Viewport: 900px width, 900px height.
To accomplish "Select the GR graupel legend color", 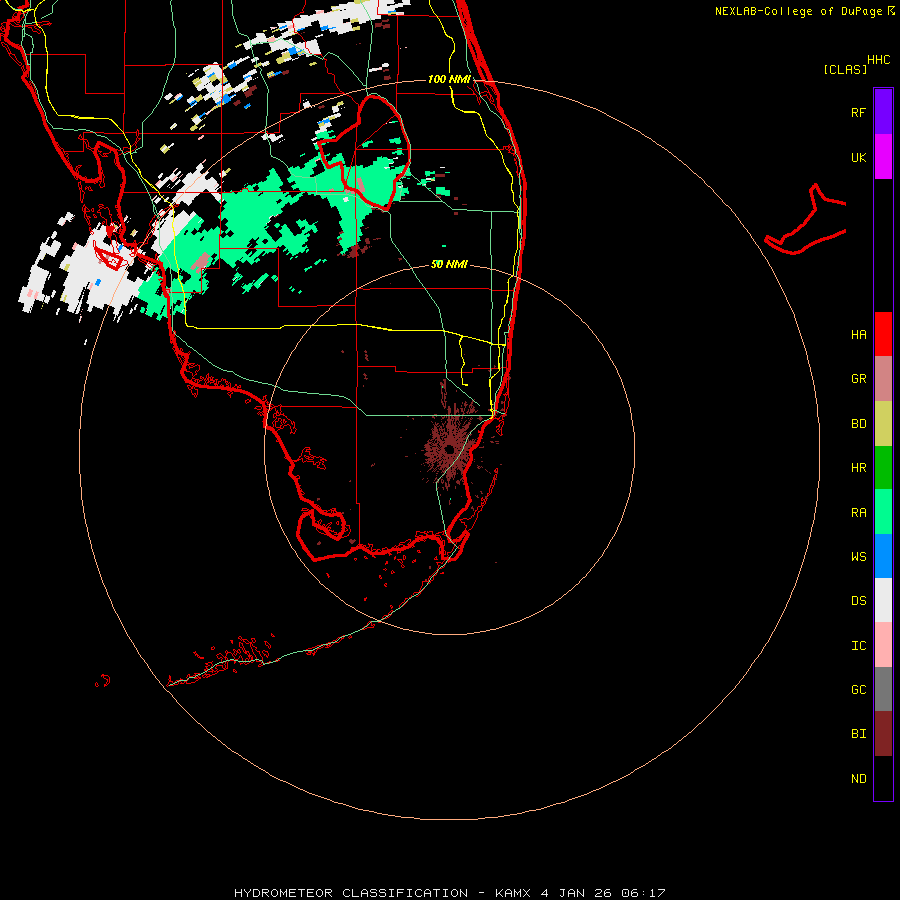I will 883,379.
